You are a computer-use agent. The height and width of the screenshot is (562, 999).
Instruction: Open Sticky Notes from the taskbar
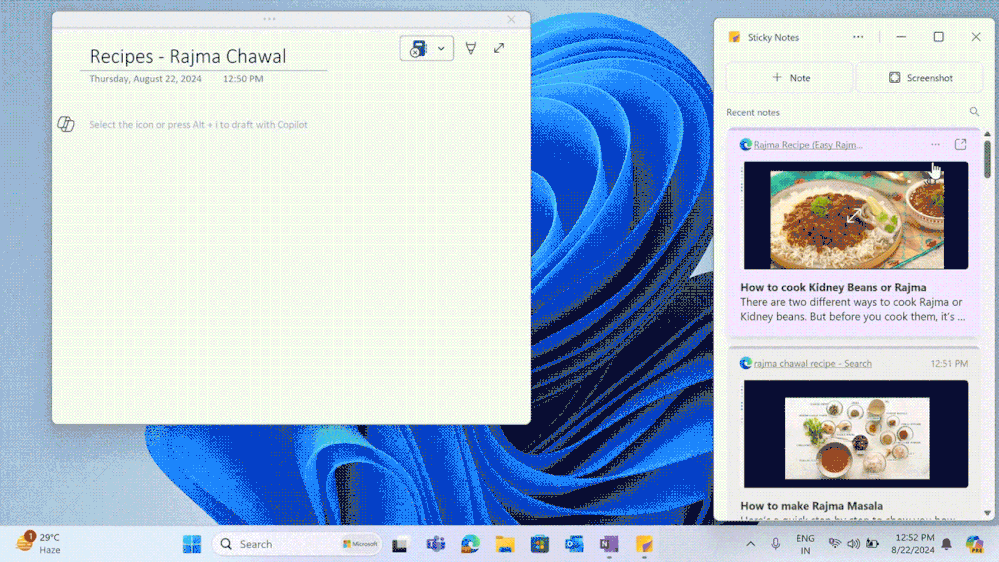(644, 544)
